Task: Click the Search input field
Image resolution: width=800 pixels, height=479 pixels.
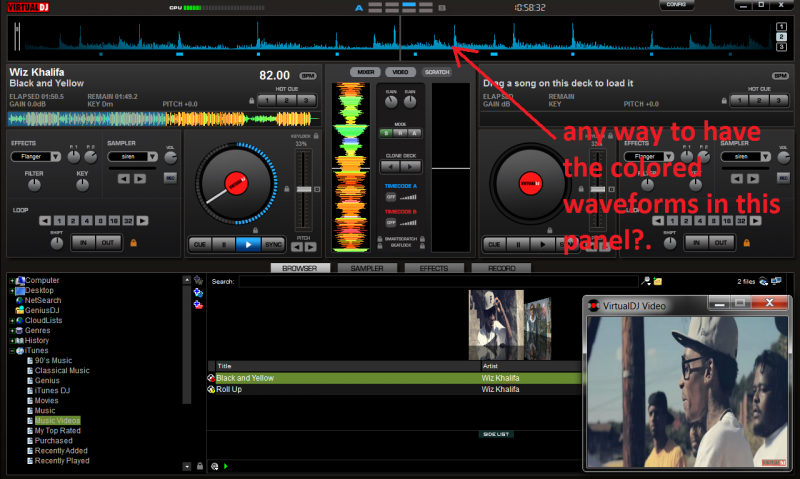Action: [438, 282]
